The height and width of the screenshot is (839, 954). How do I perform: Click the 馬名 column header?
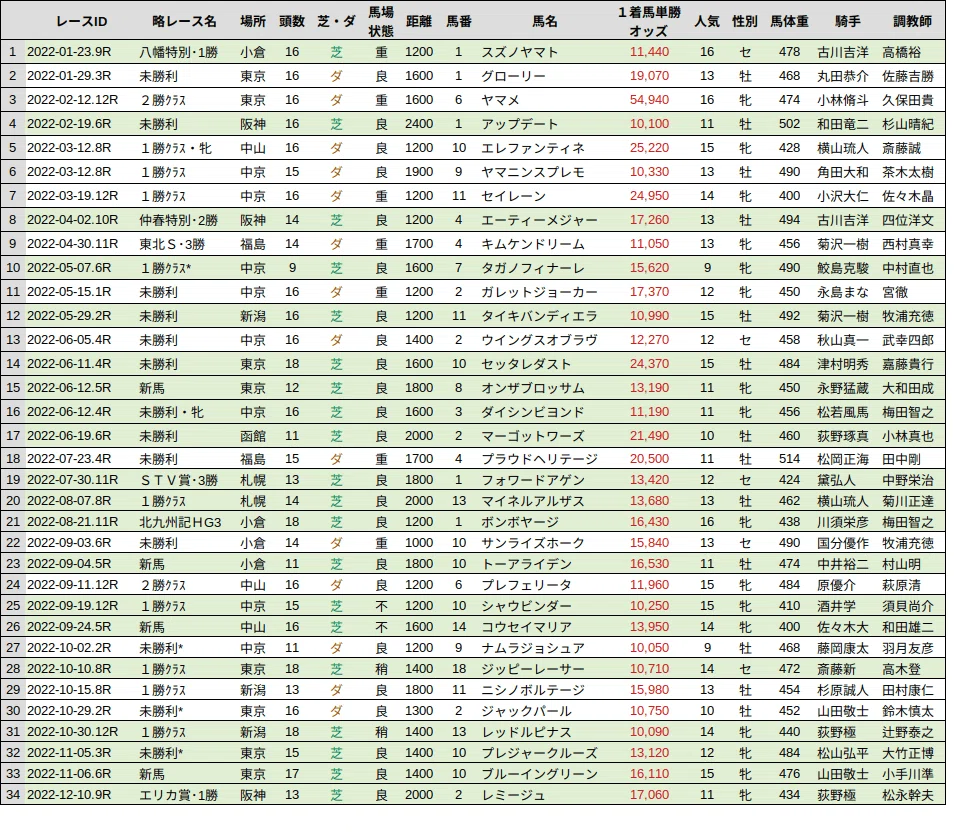tap(545, 21)
